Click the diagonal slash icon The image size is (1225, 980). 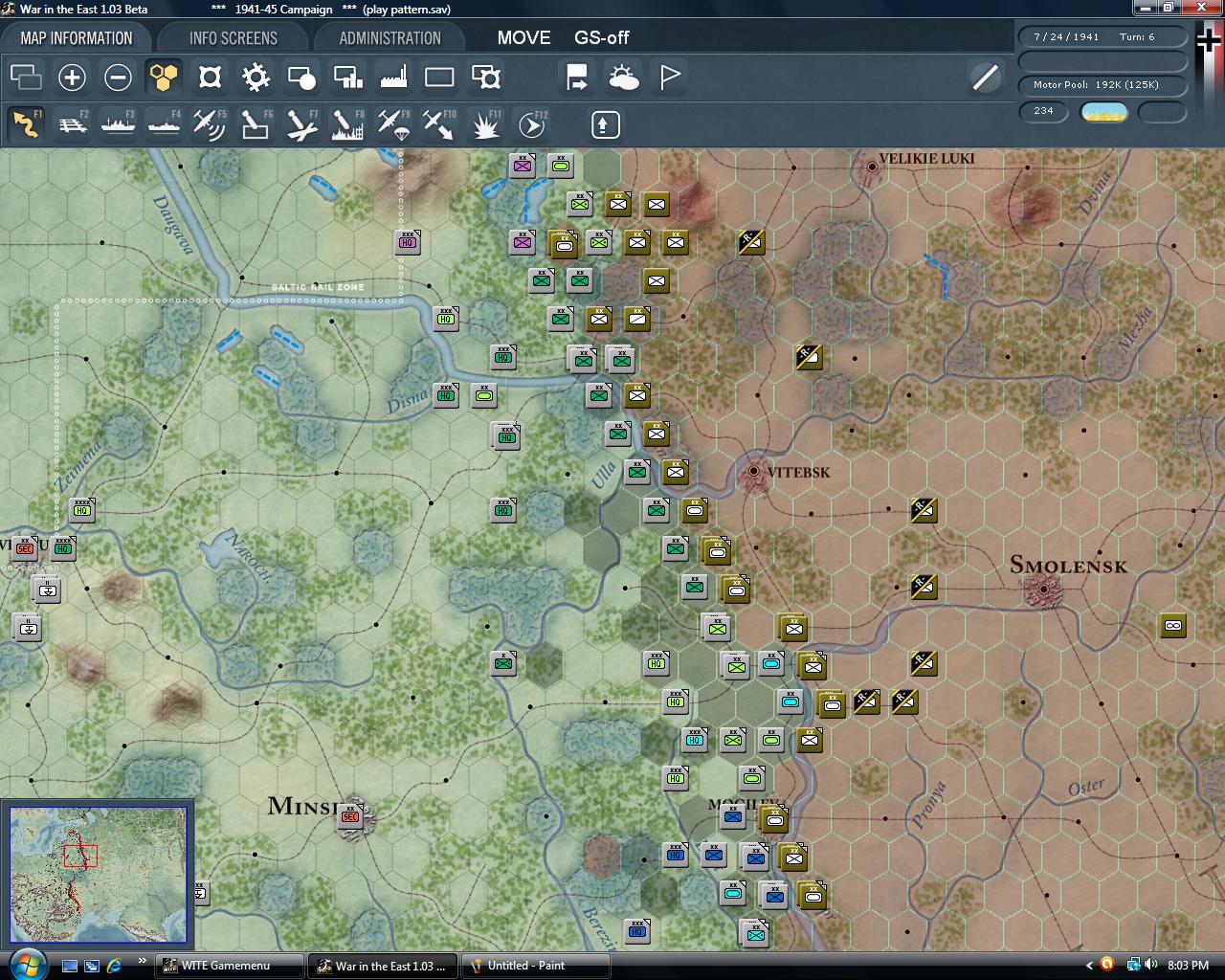coord(985,77)
